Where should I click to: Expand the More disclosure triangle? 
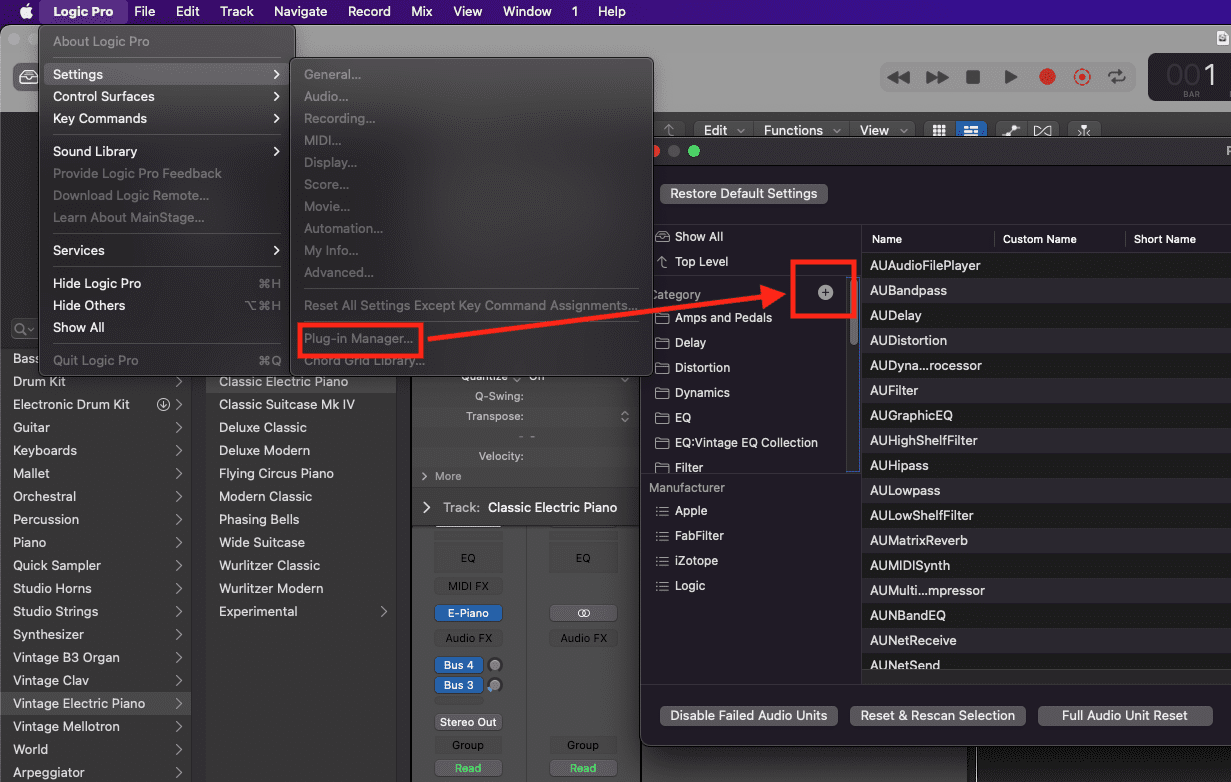[426, 476]
